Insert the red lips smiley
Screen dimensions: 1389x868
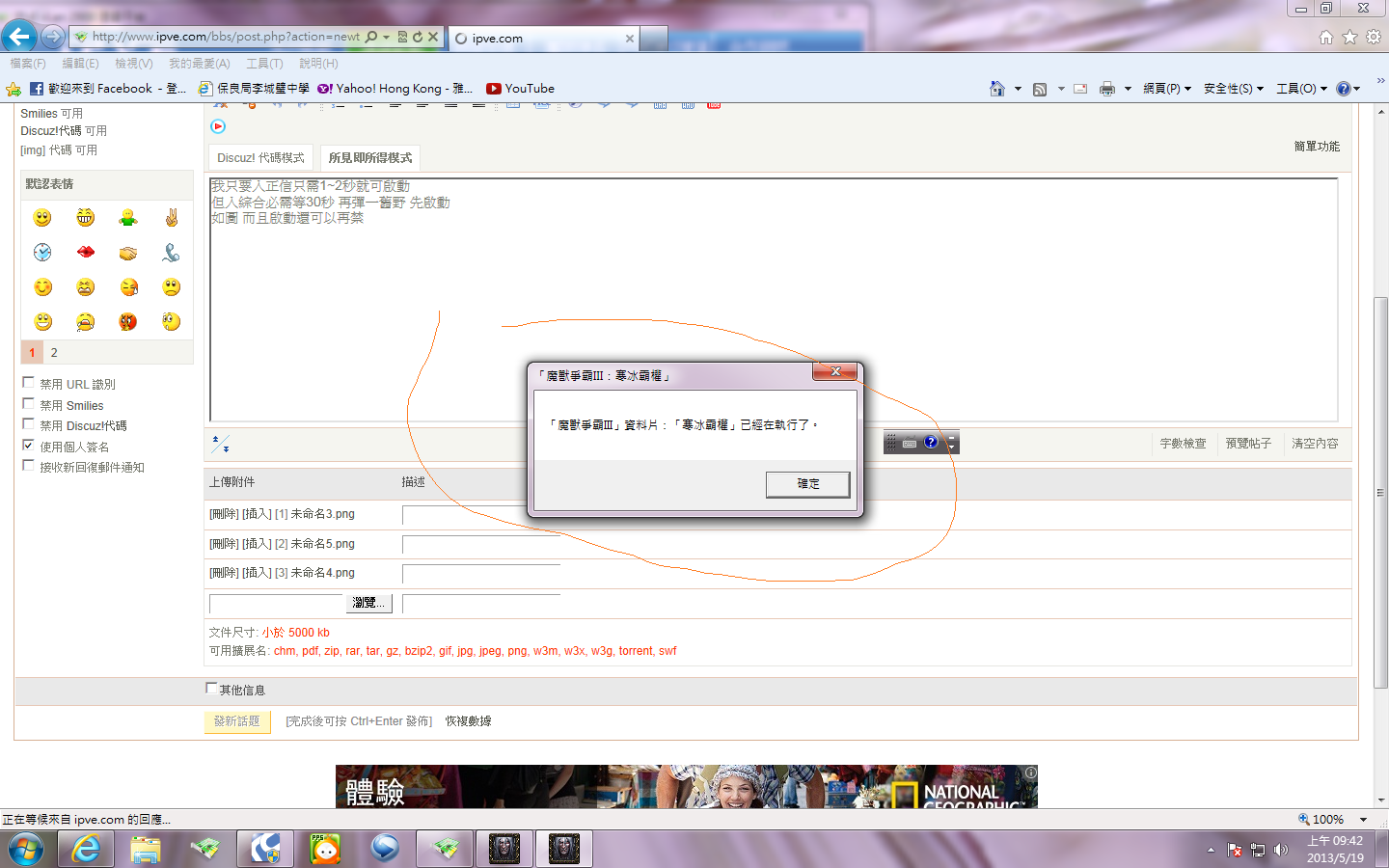pyautogui.click(x=86, y=252)
